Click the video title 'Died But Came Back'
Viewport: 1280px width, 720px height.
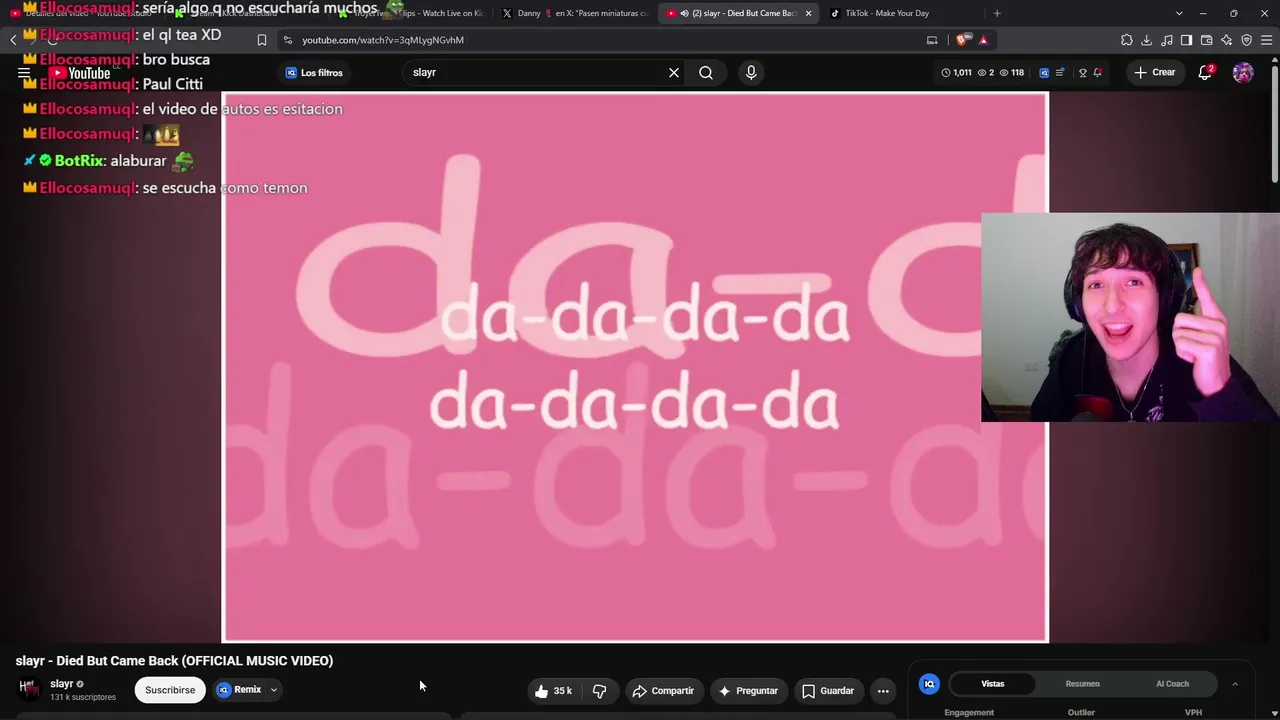coord(174,661)
